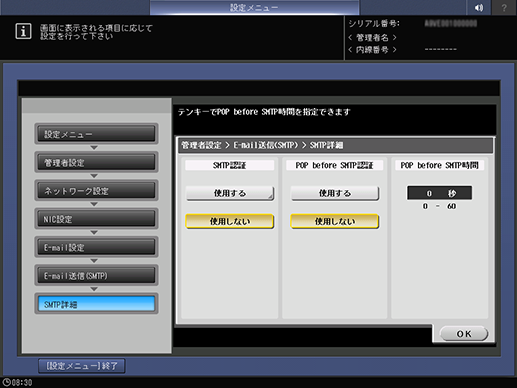Click the SMTP認証 column header label
The width and height of the screenshot is (517, 388).
[230, 165]
